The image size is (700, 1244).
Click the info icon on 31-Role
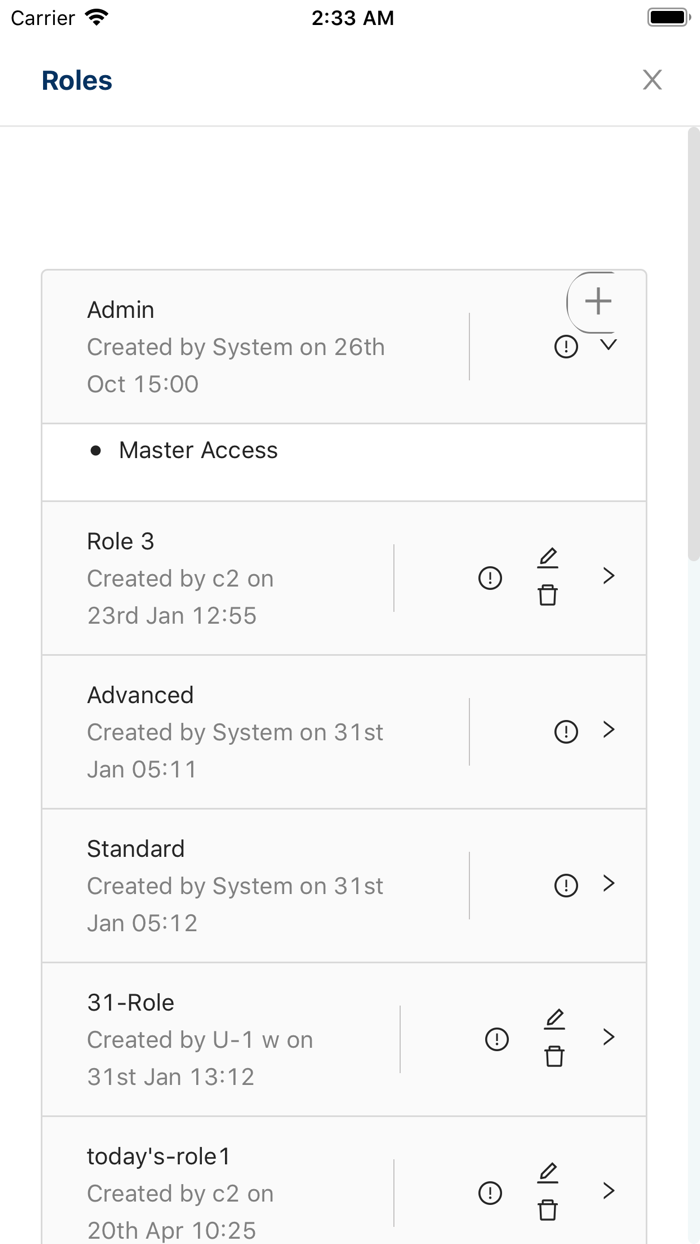(495, 1040)
